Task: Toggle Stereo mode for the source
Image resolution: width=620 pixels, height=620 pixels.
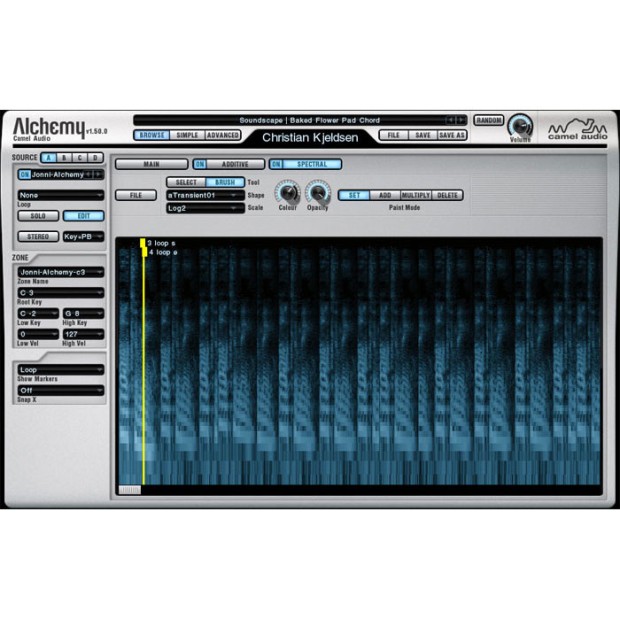Action: 38,236
